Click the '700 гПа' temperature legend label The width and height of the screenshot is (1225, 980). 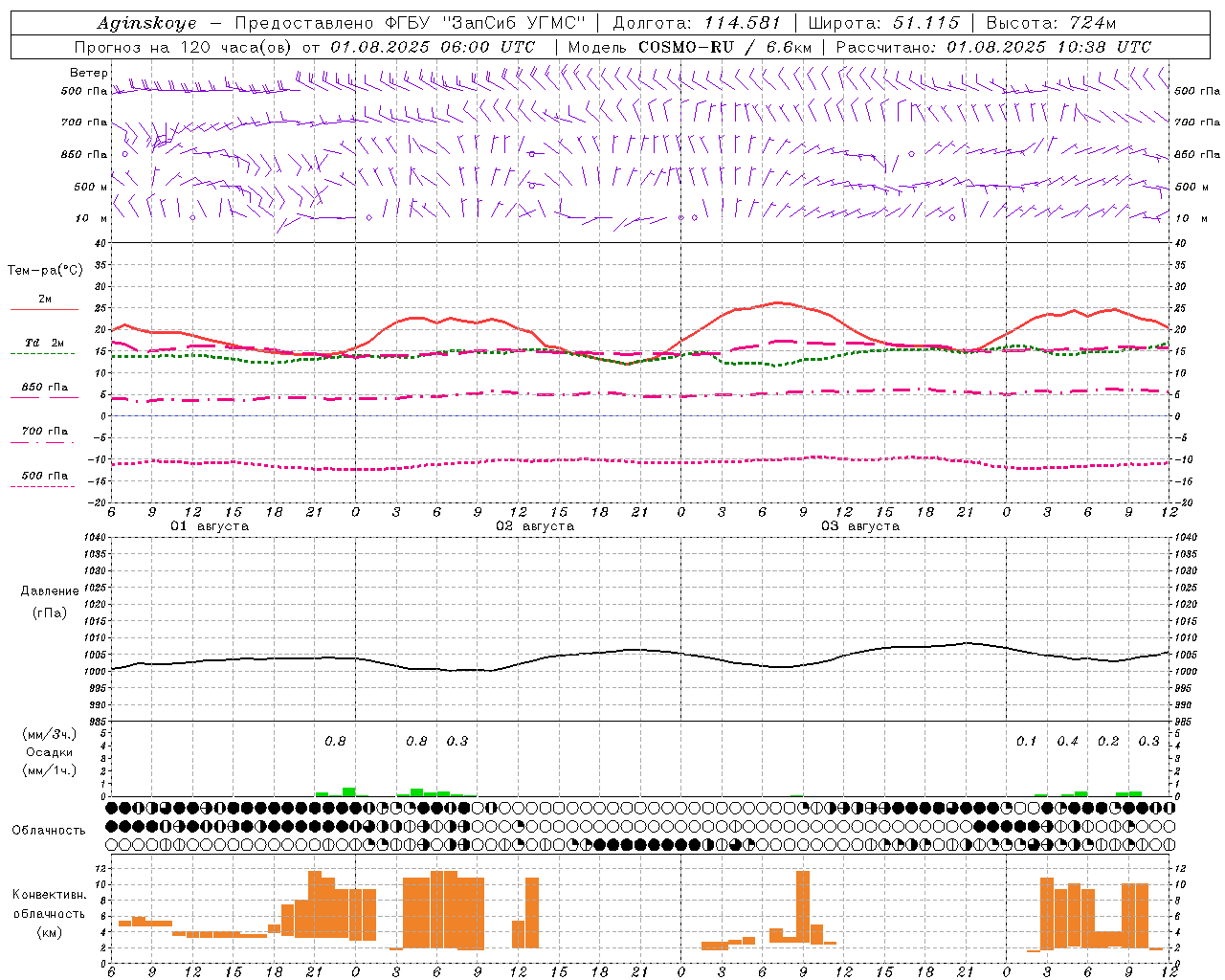point(45,431)
